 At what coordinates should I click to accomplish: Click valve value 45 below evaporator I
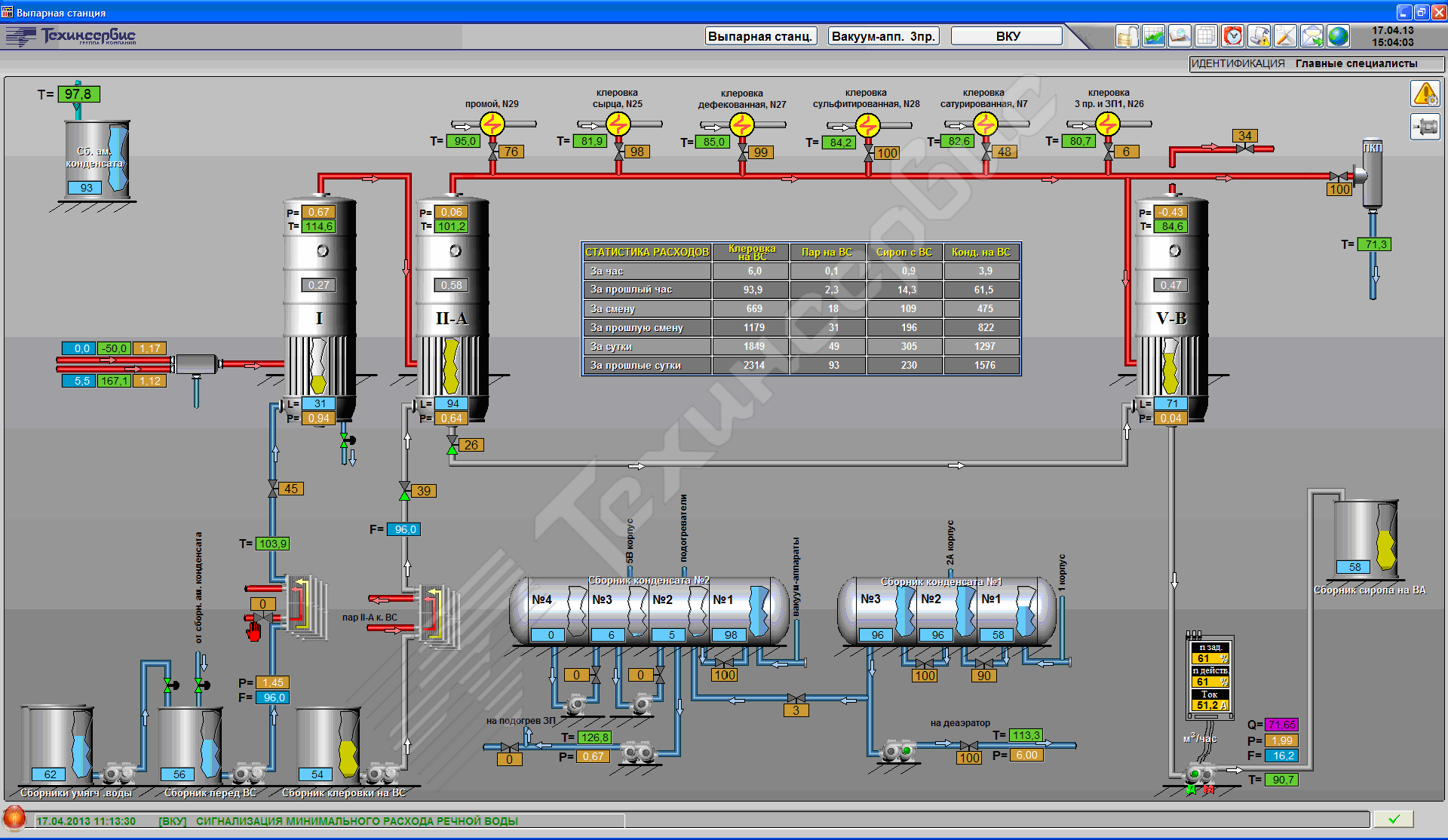click(291, 489)
